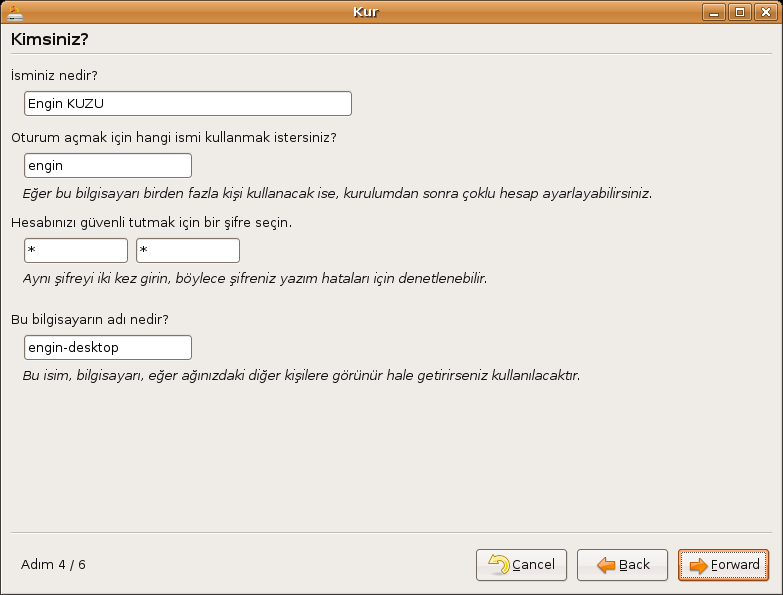Select the password confirmation field
Viewport: 783px width, 595px height.
[188, 250]
